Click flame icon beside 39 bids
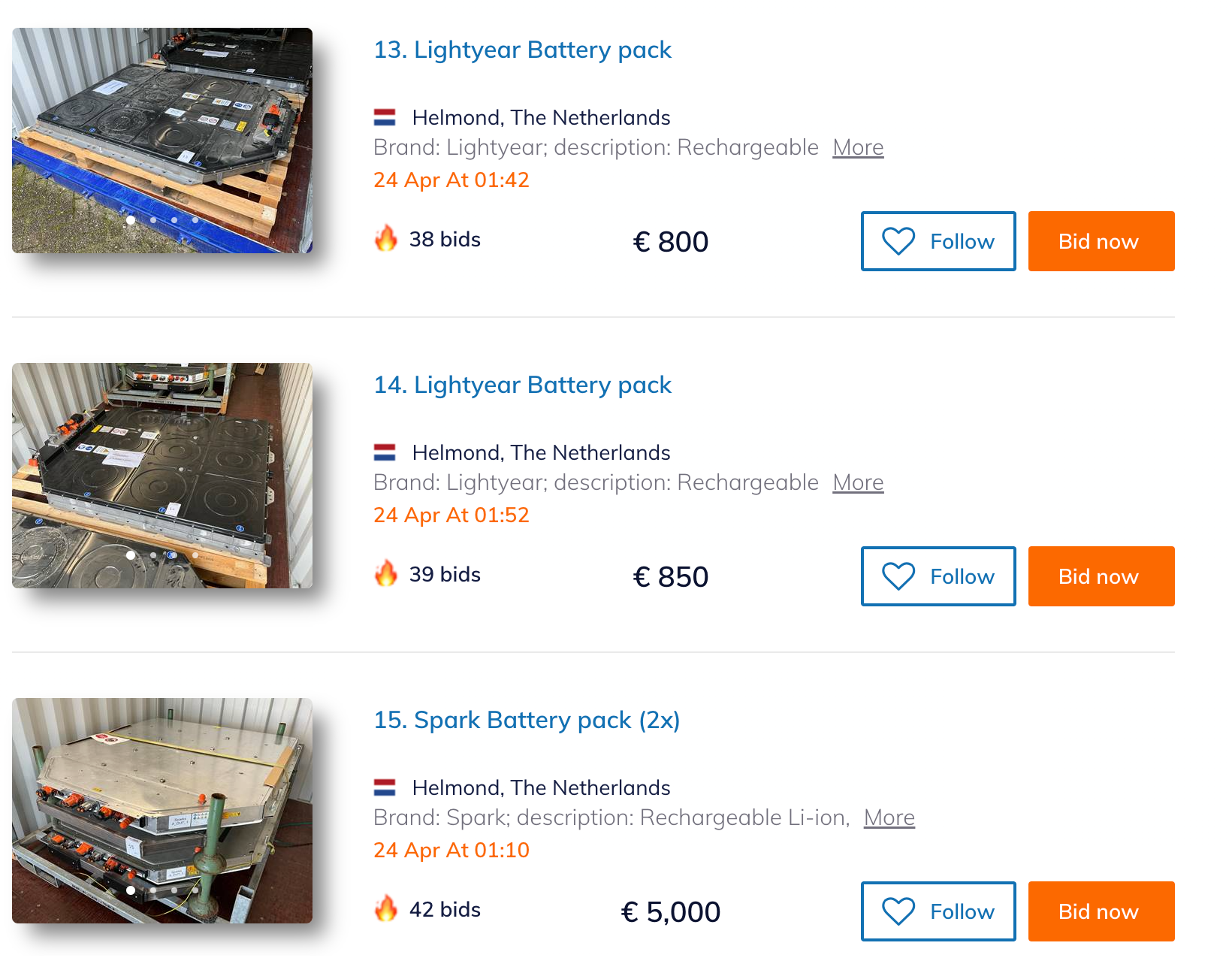1232x967 pixels. coord(386,573)
